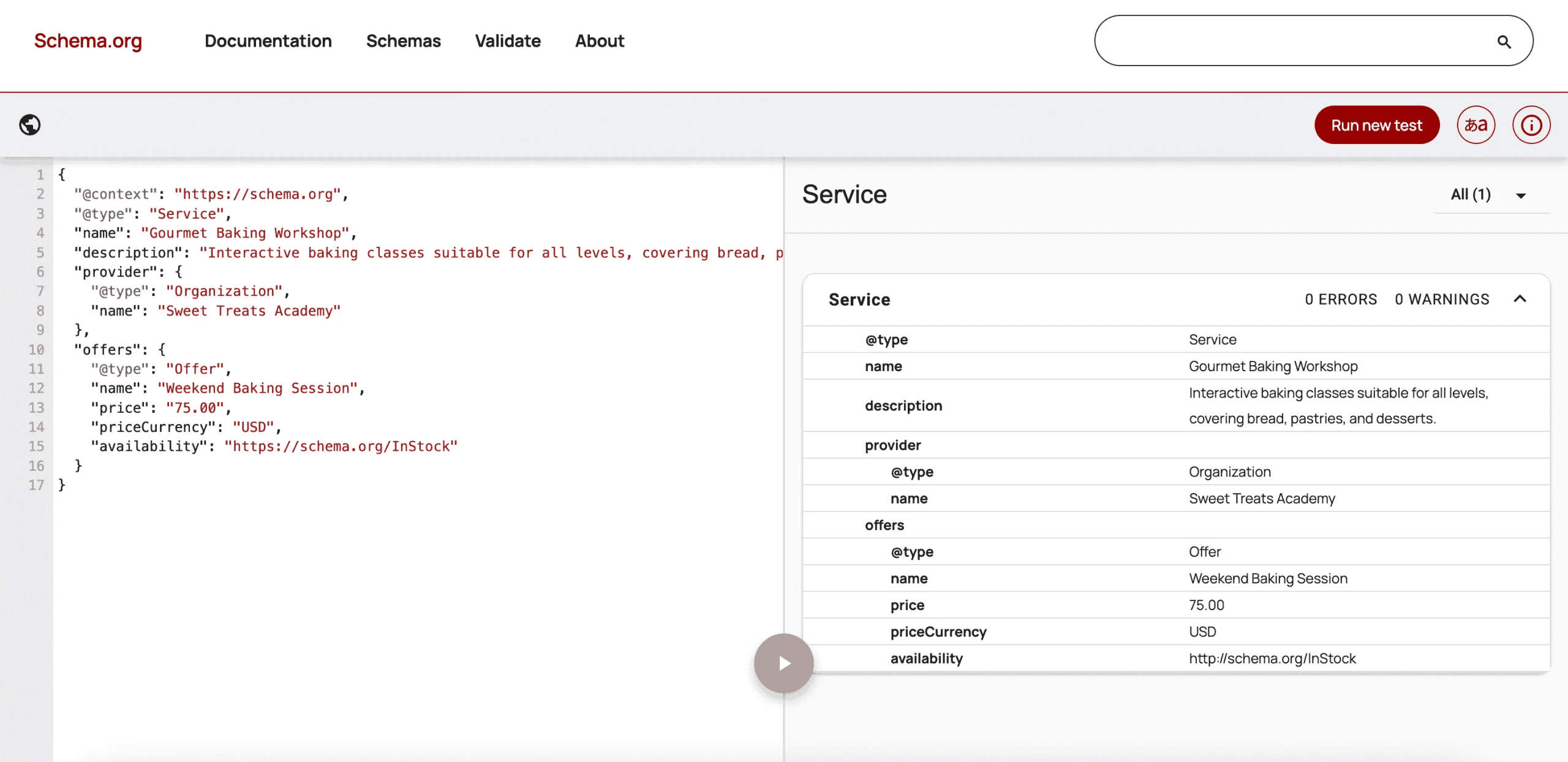Toggle the offers section in results
The image size is (1568, 762).
pyautogui.click(x=884, y=525)
